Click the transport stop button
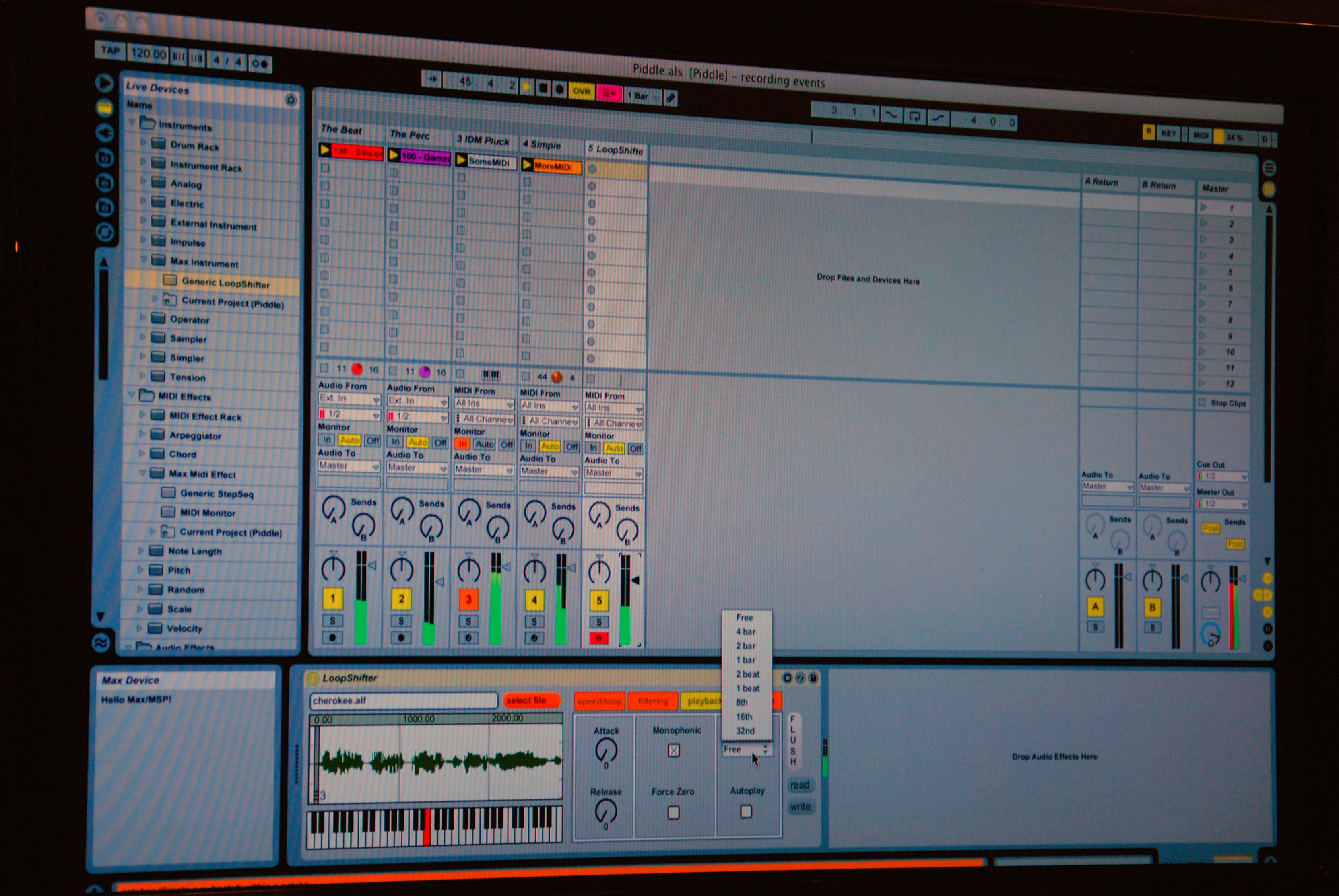Image resolution: width=1339 pixels, height=896 pixels. pyautogui.click(x=543, y=88)
